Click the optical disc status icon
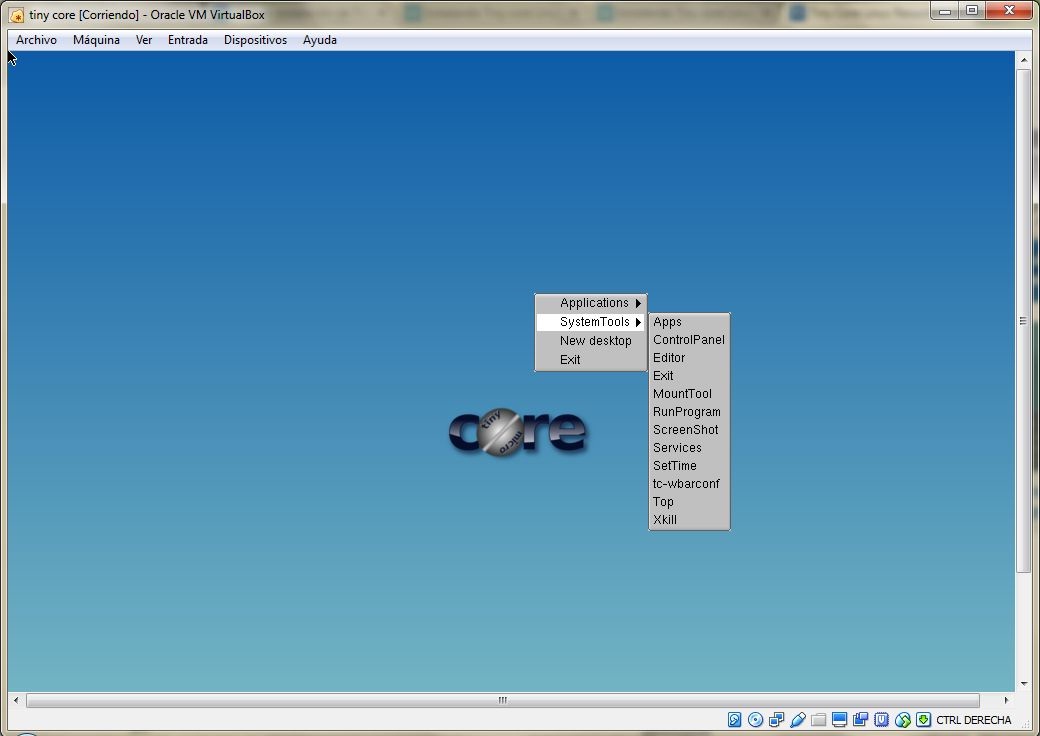The image size is (1040, 736). (755, 720)
